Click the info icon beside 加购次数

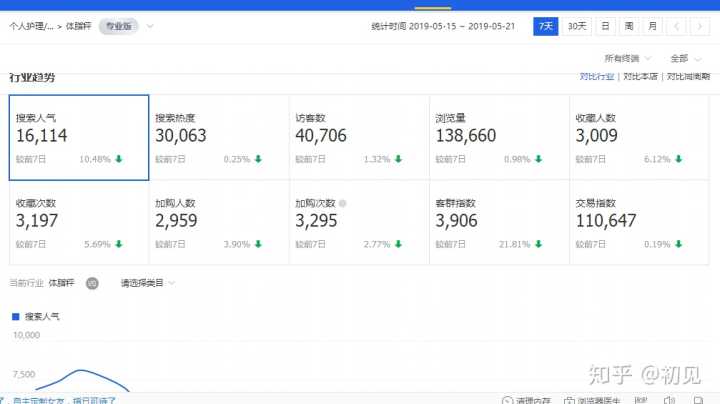[x=342, y=203]
